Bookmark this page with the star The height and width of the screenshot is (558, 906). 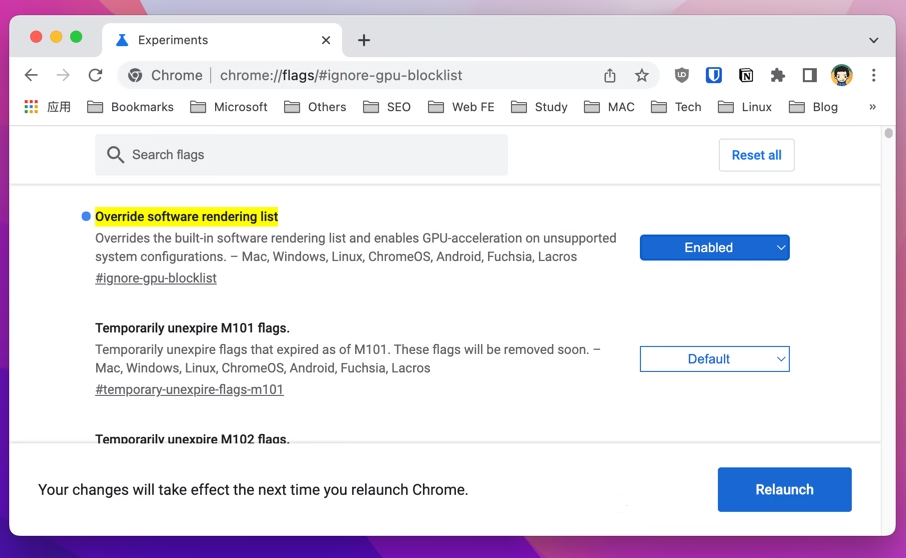click(641, 75)
